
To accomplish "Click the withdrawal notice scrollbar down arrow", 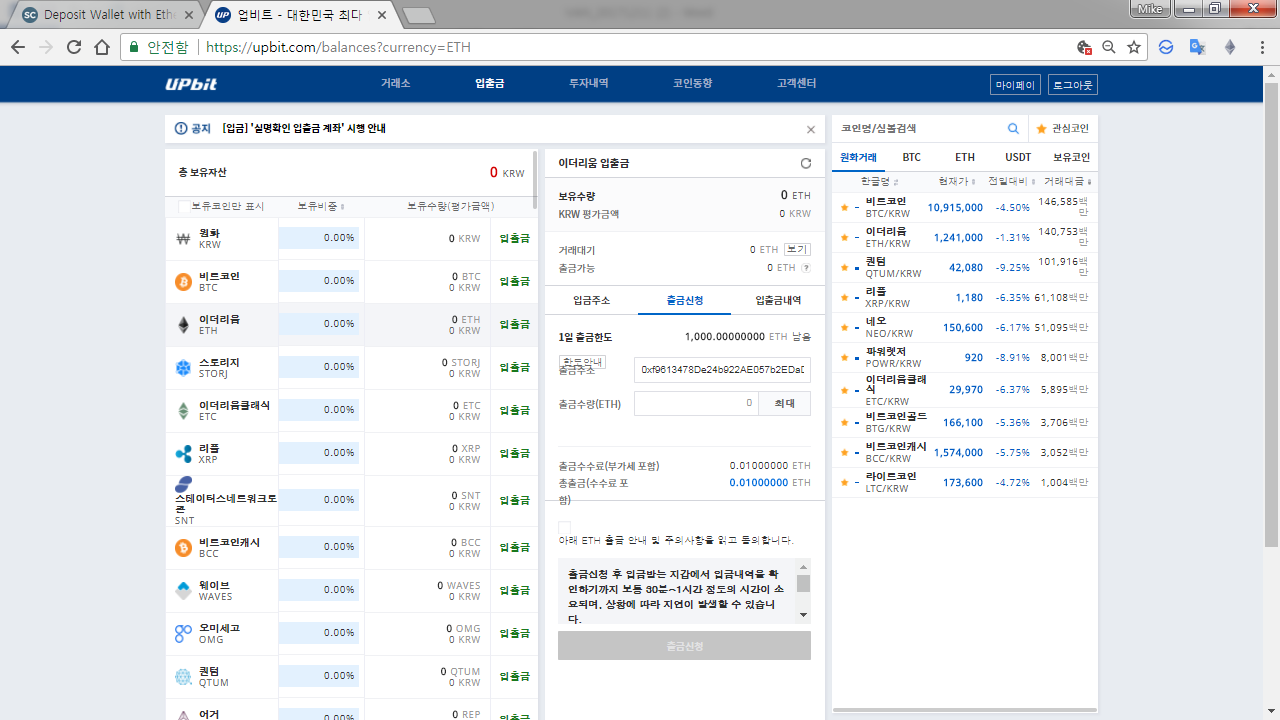I will 803,615.
